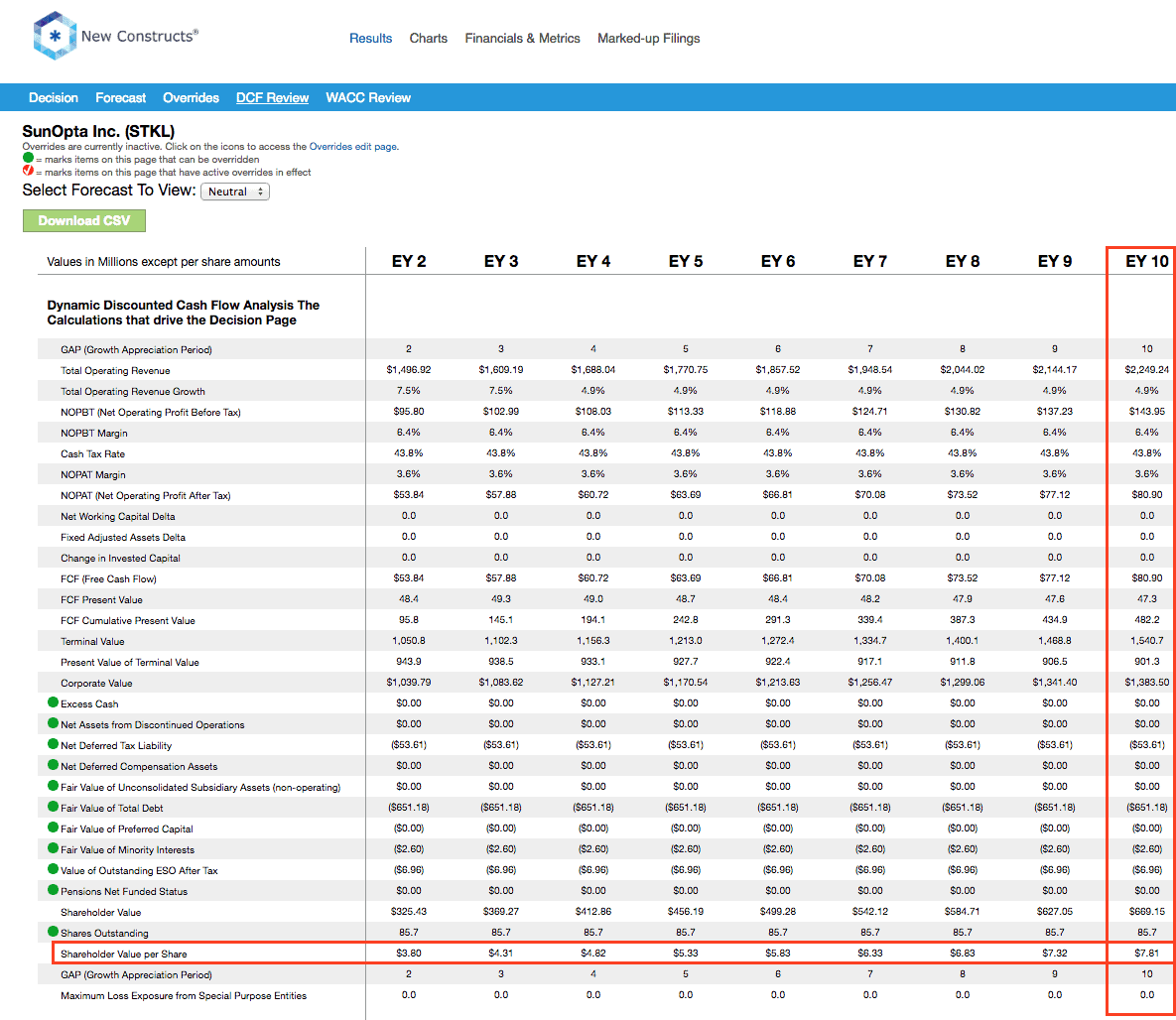This screenshot has height=1020, width=1176.
Task: Open Marked-up Filings navigation item
Action: (649, 39)
